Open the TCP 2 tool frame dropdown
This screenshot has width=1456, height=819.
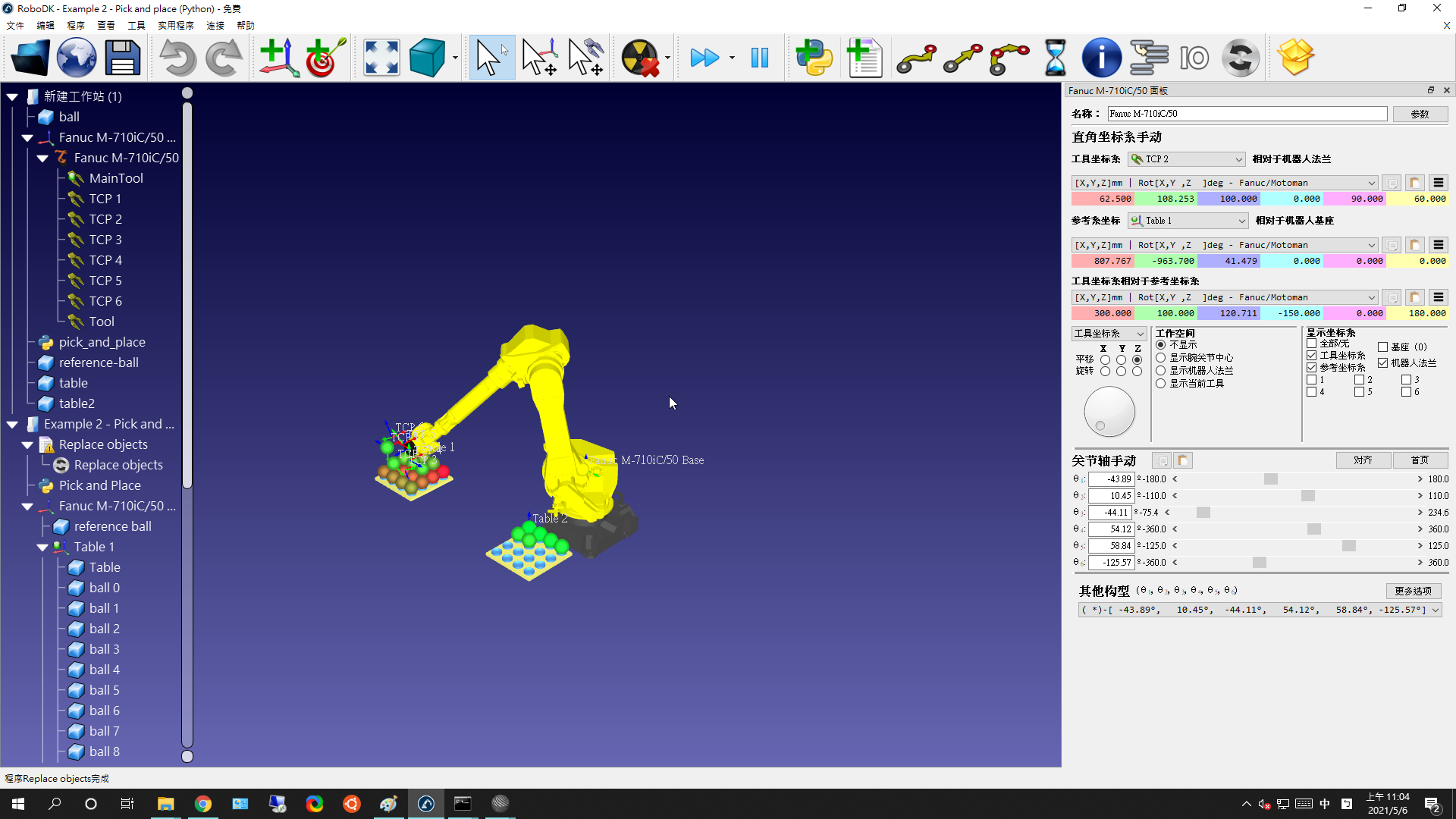[x=1187, y=159]
